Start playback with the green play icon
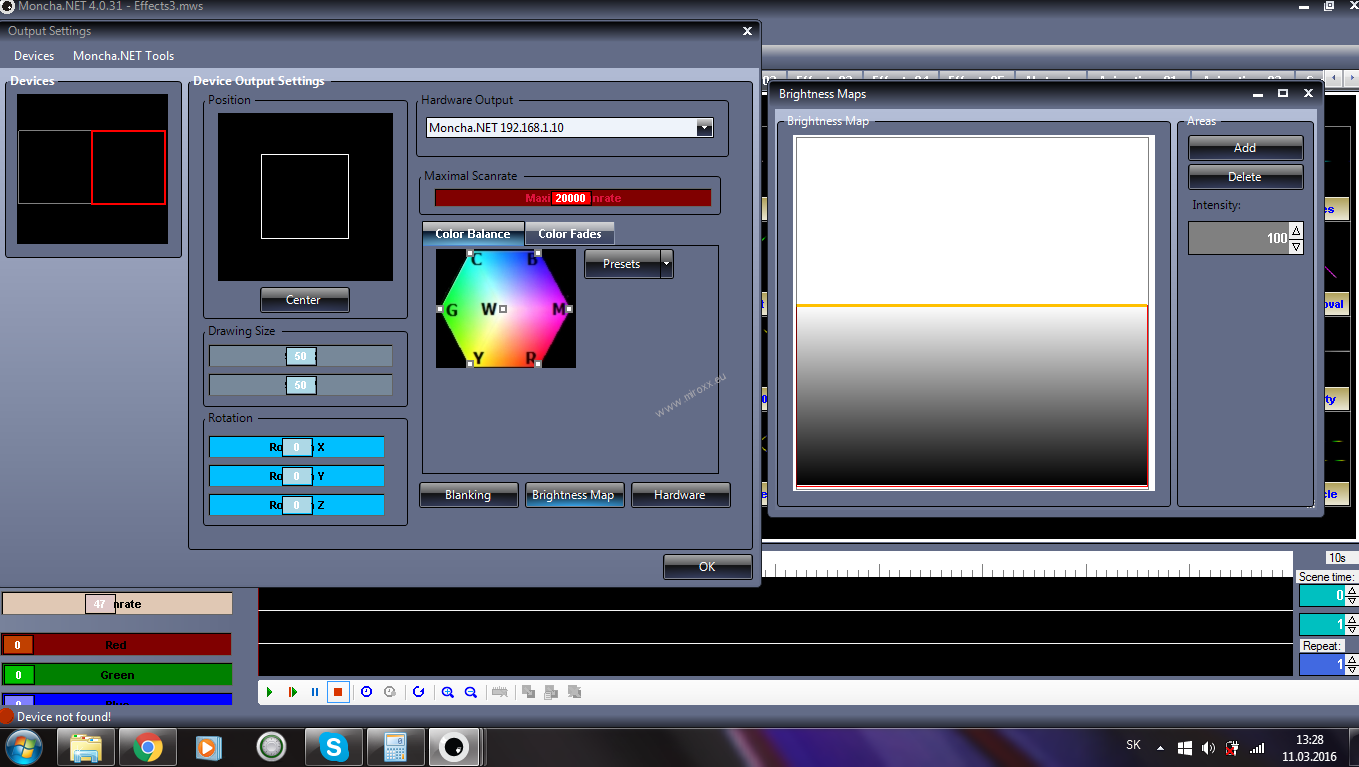This screenshot has height=767, width=1359. [x=269, y=691]
